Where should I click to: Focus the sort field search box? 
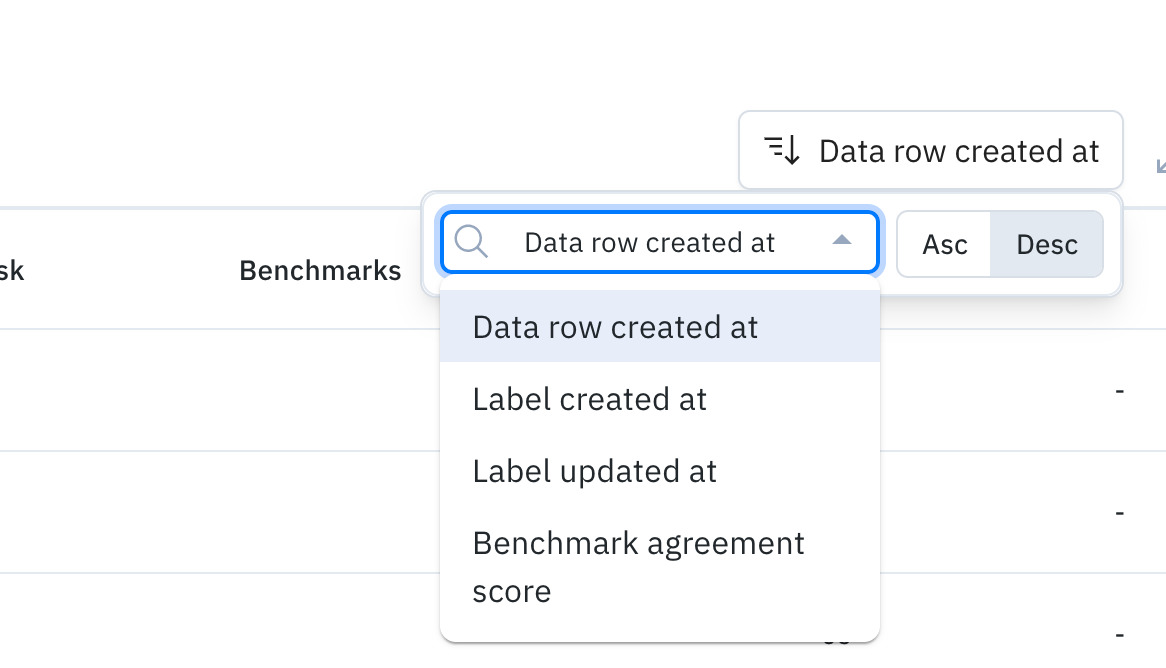tap(650, 243)
